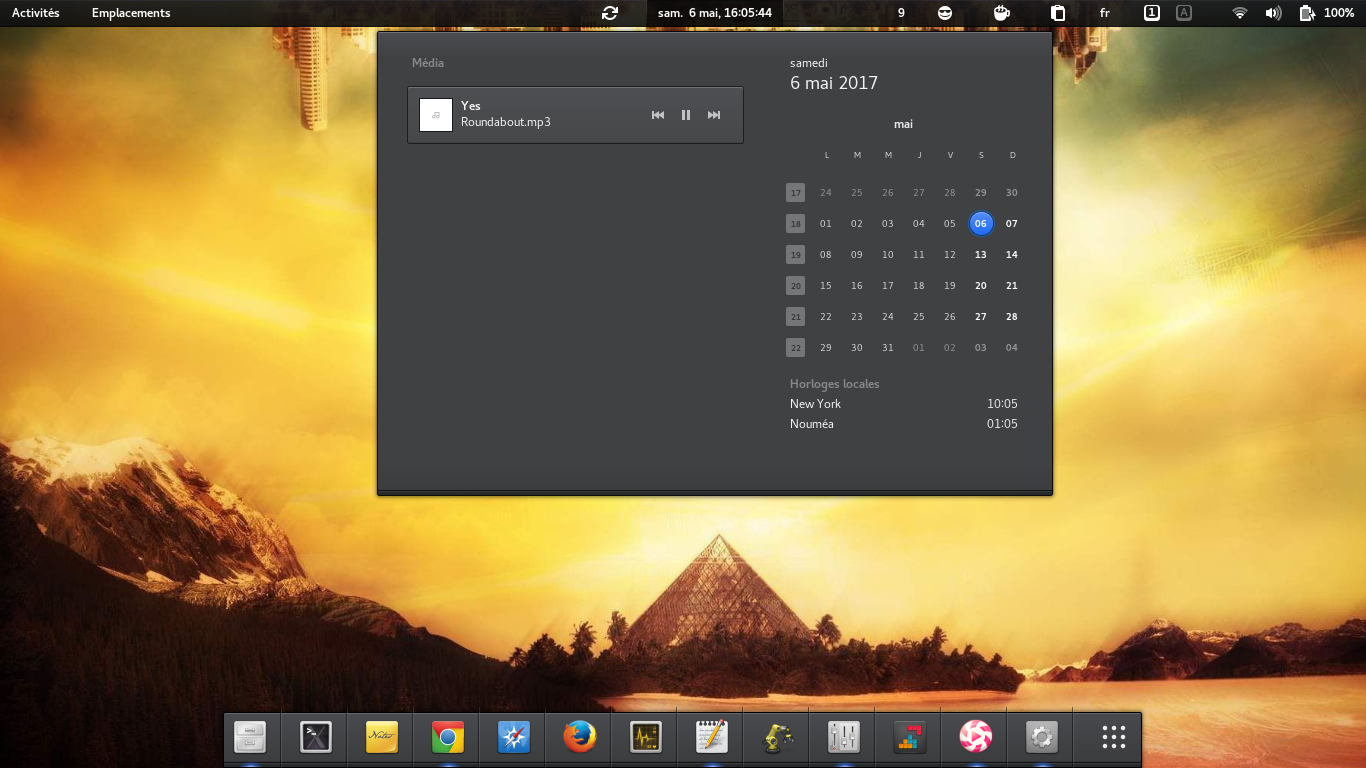Launch the Terminal from the dock
This screenshot has height=768, width=1366.
click(315, 738)
